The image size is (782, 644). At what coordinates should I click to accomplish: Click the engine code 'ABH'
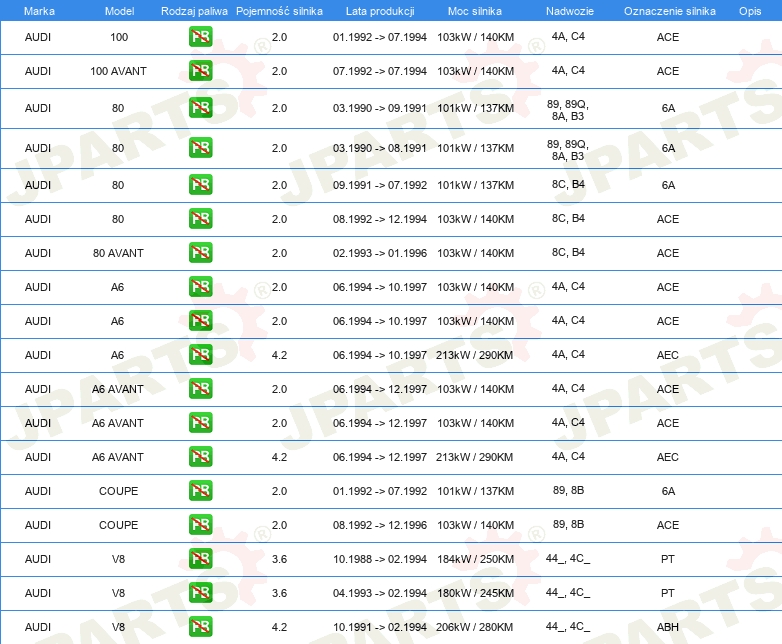667,627
